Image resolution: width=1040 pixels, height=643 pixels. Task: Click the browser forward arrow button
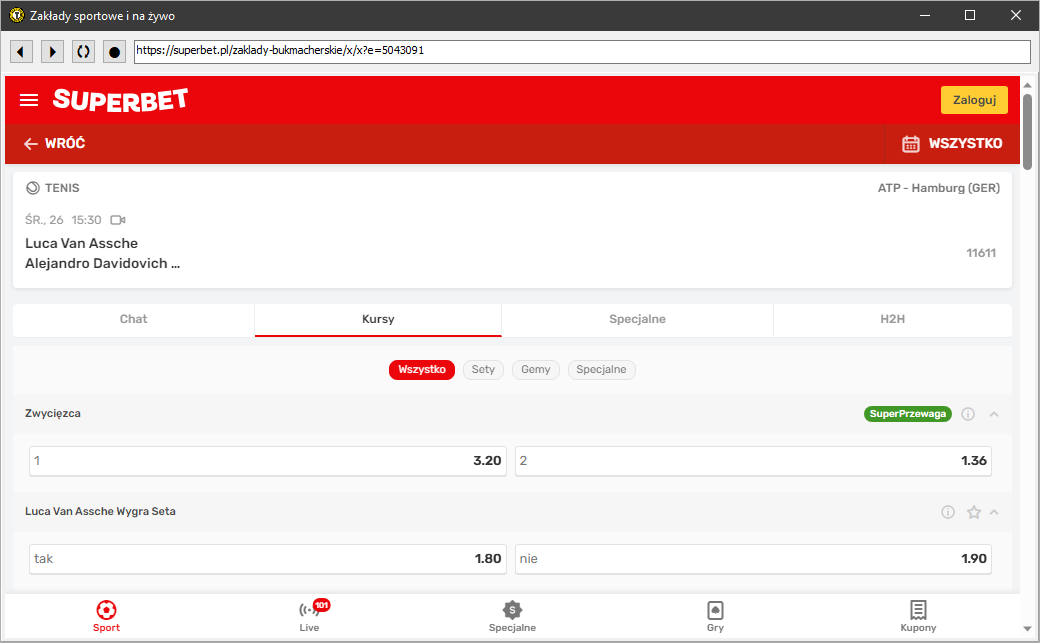(x=52, y=51)
